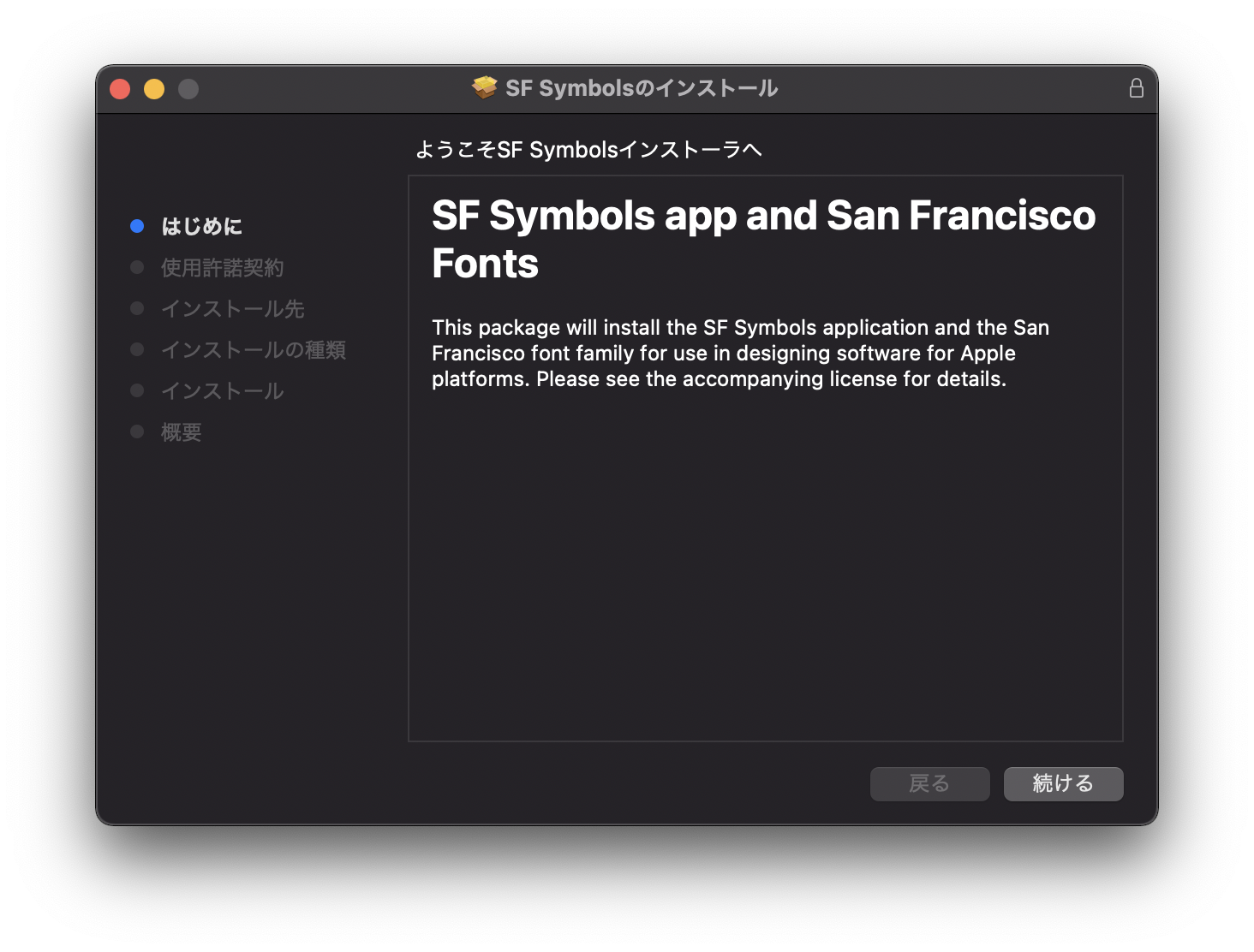Minimize the installer with yellow button
Image resolution: width=1254 pixels, height=952 pixels.
154,89
